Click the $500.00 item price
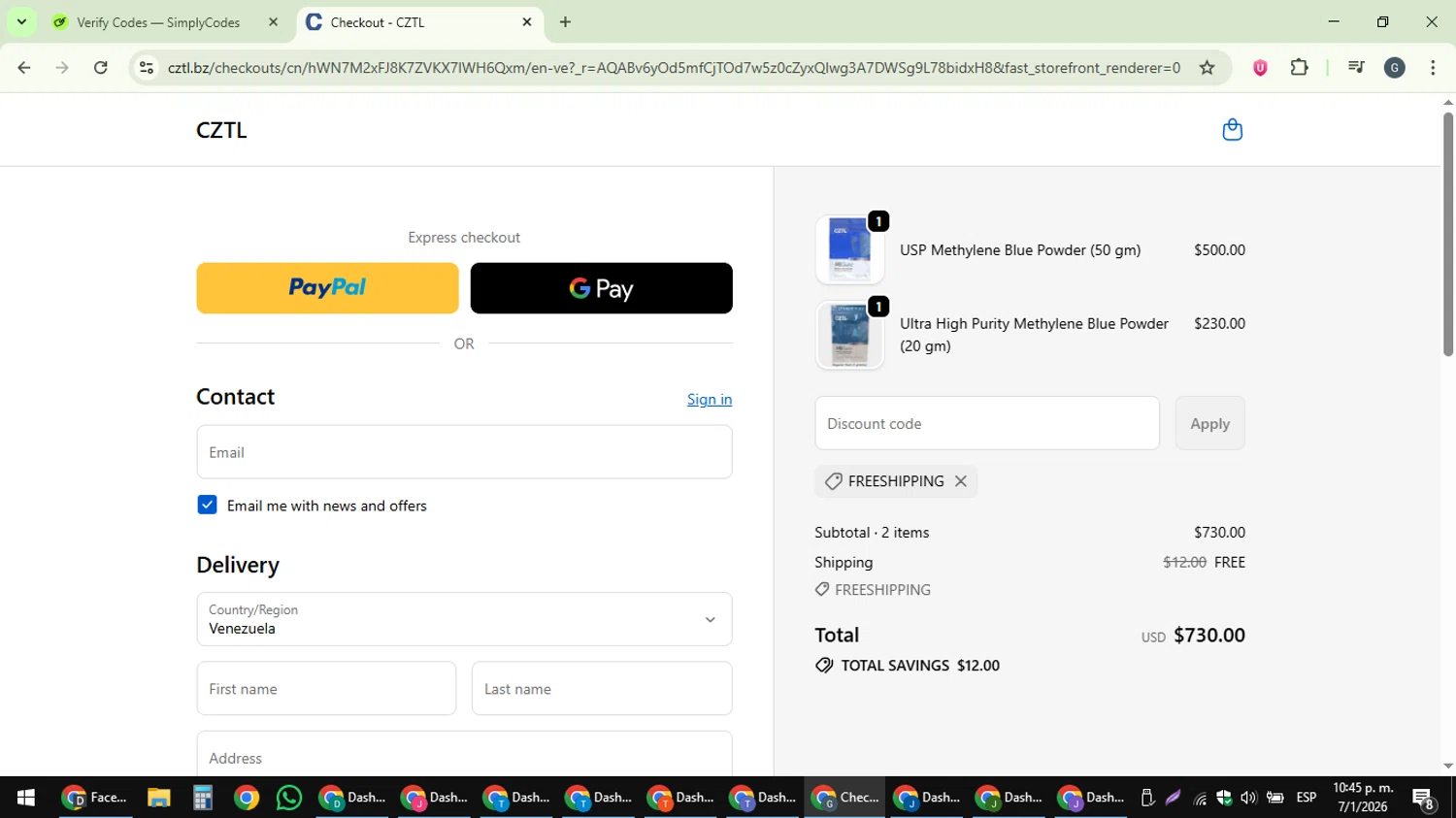This screenshot has height=818, width=1456. [1219, 250]
